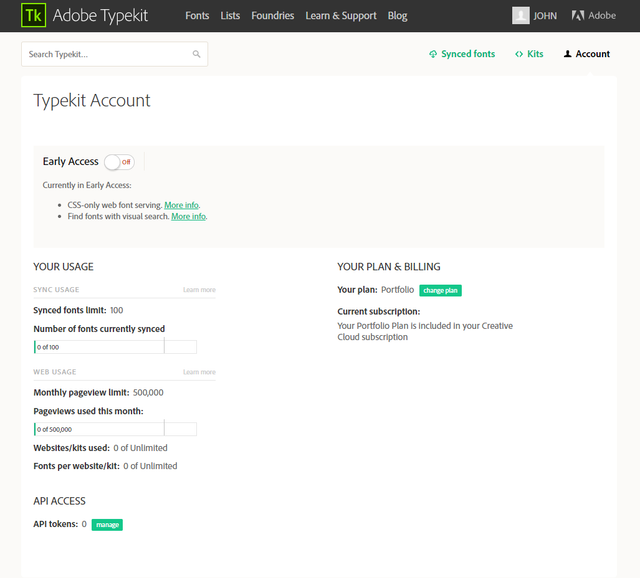Click the change plan button
The image size is (640, 578).
click(x=440, y=290)
